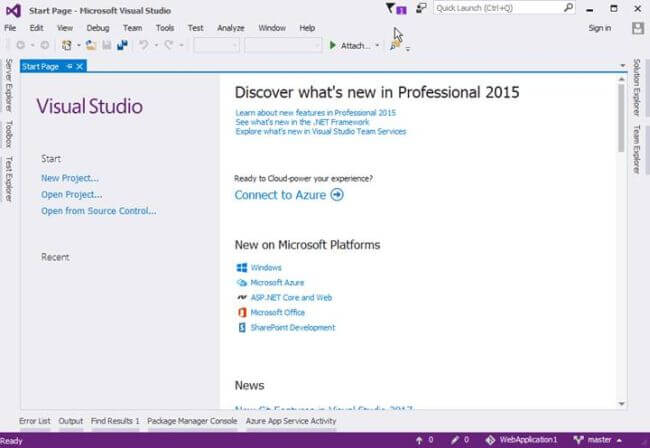650x448 pixels.
Task: Click the feedback icon beside Quick Launch
Action: 421,8
